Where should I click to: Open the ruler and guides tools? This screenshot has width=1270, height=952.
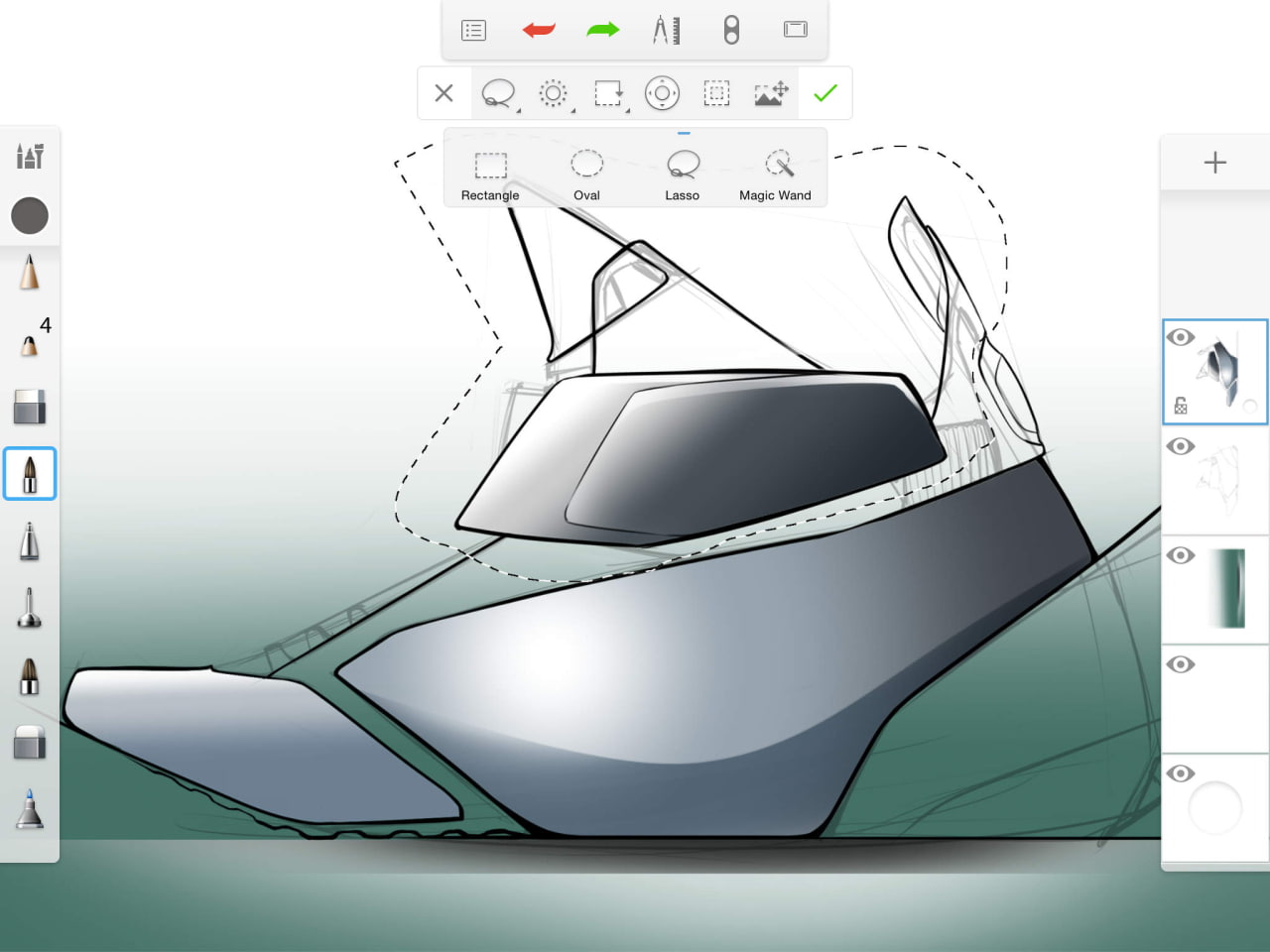[666, 30]
